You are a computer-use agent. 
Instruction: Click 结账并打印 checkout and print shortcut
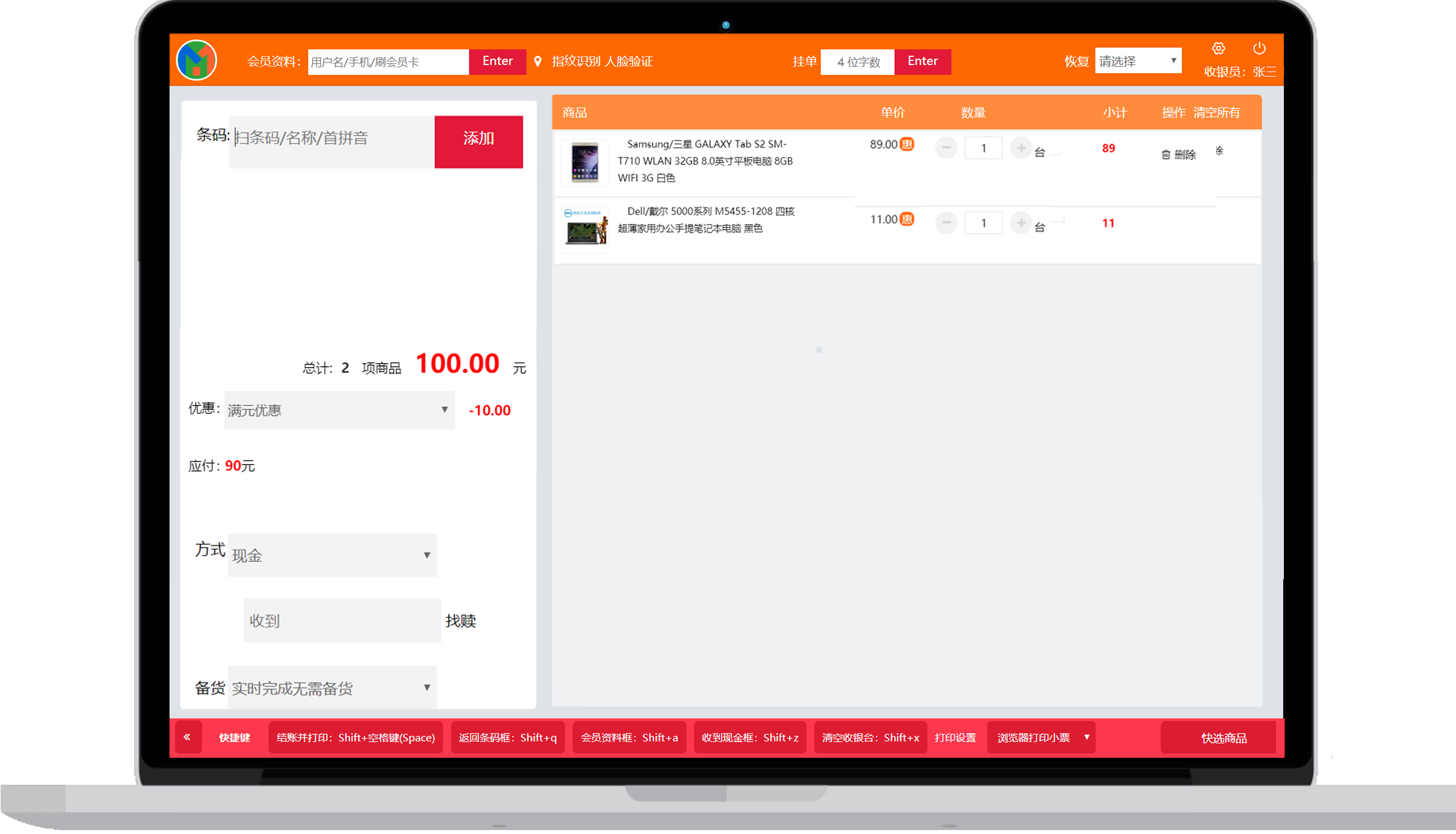355,737
